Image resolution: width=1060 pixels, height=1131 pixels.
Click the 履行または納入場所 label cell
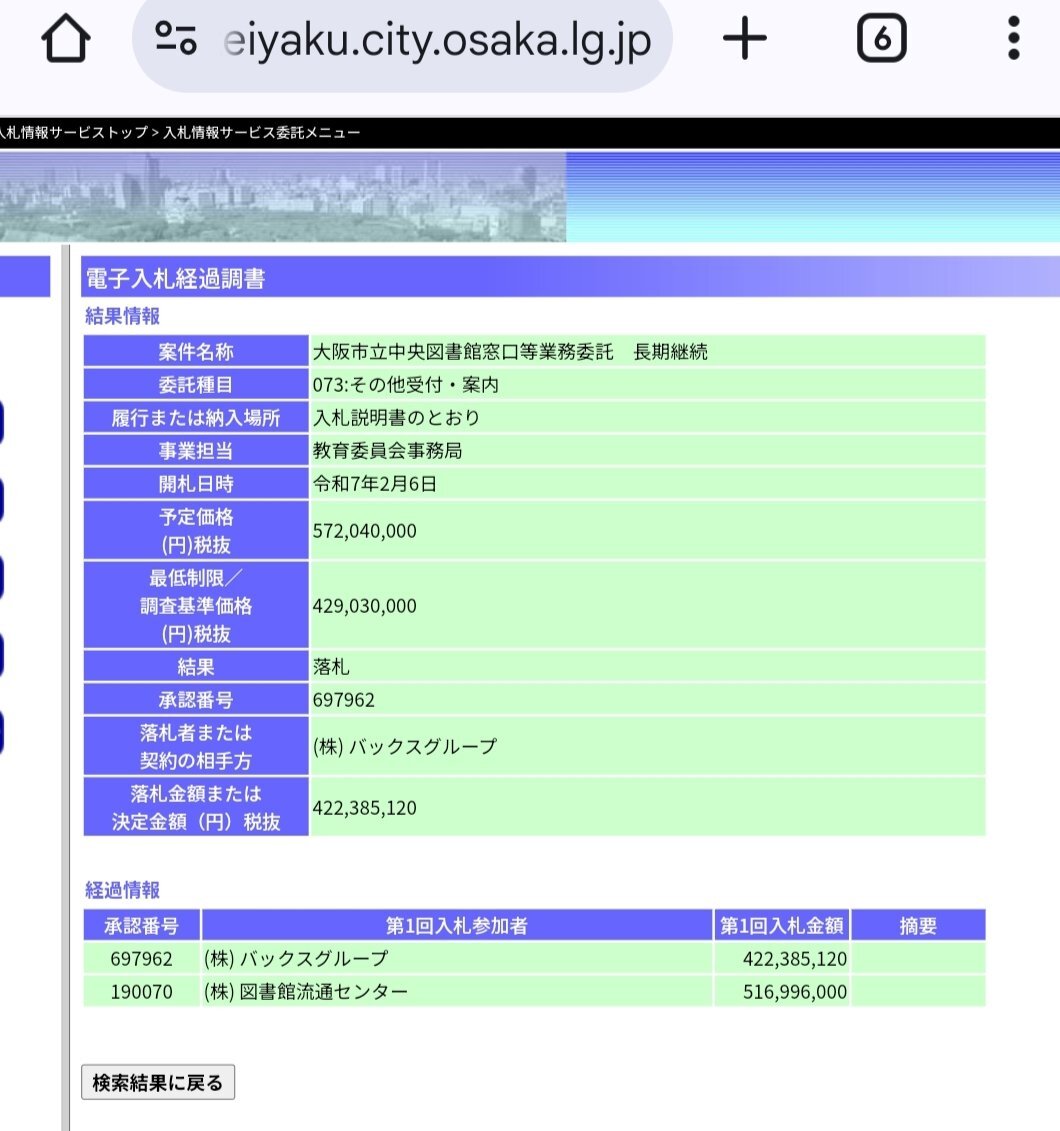click(196, 418)
